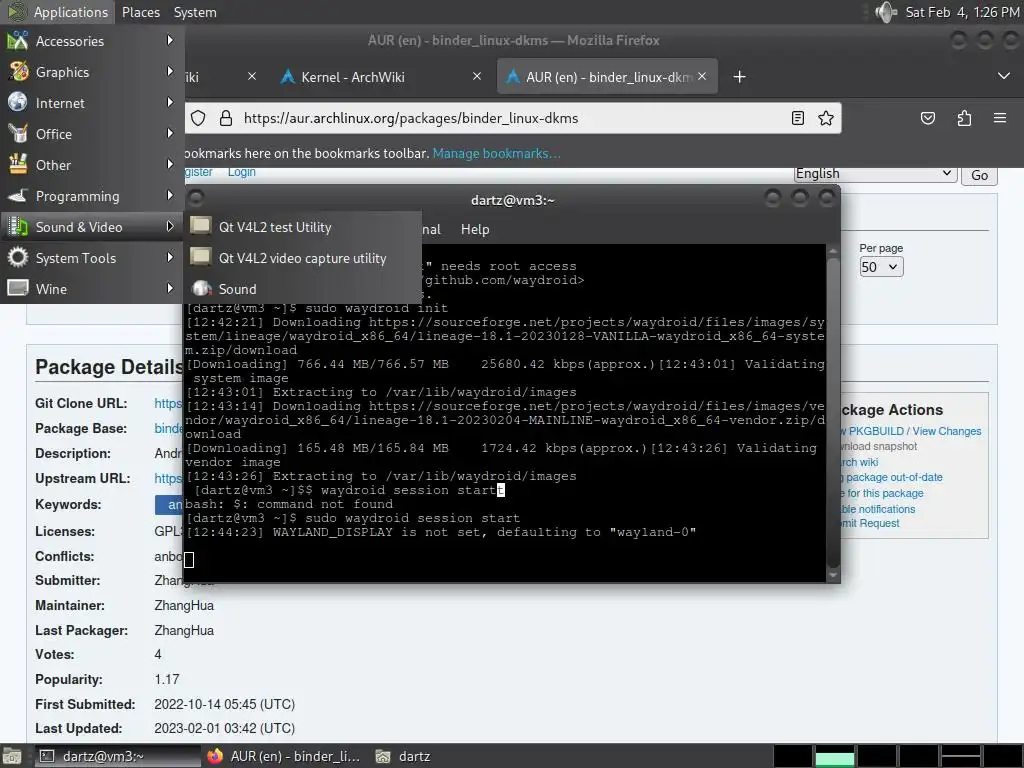Viewport: 1024px width, 768px height.
Task: Expand the Programming submenu arrow
Action: pos(170,195)
